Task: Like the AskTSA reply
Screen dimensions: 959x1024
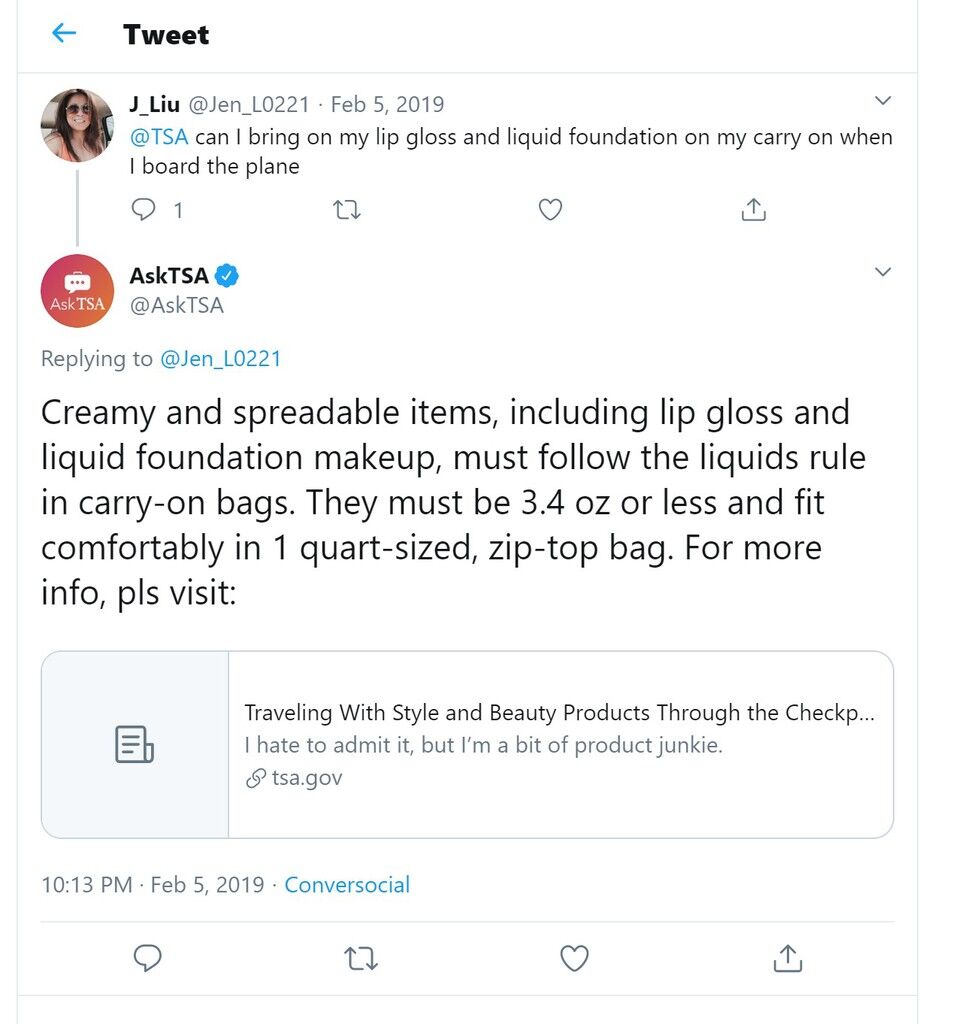Action: click(574, 958)
